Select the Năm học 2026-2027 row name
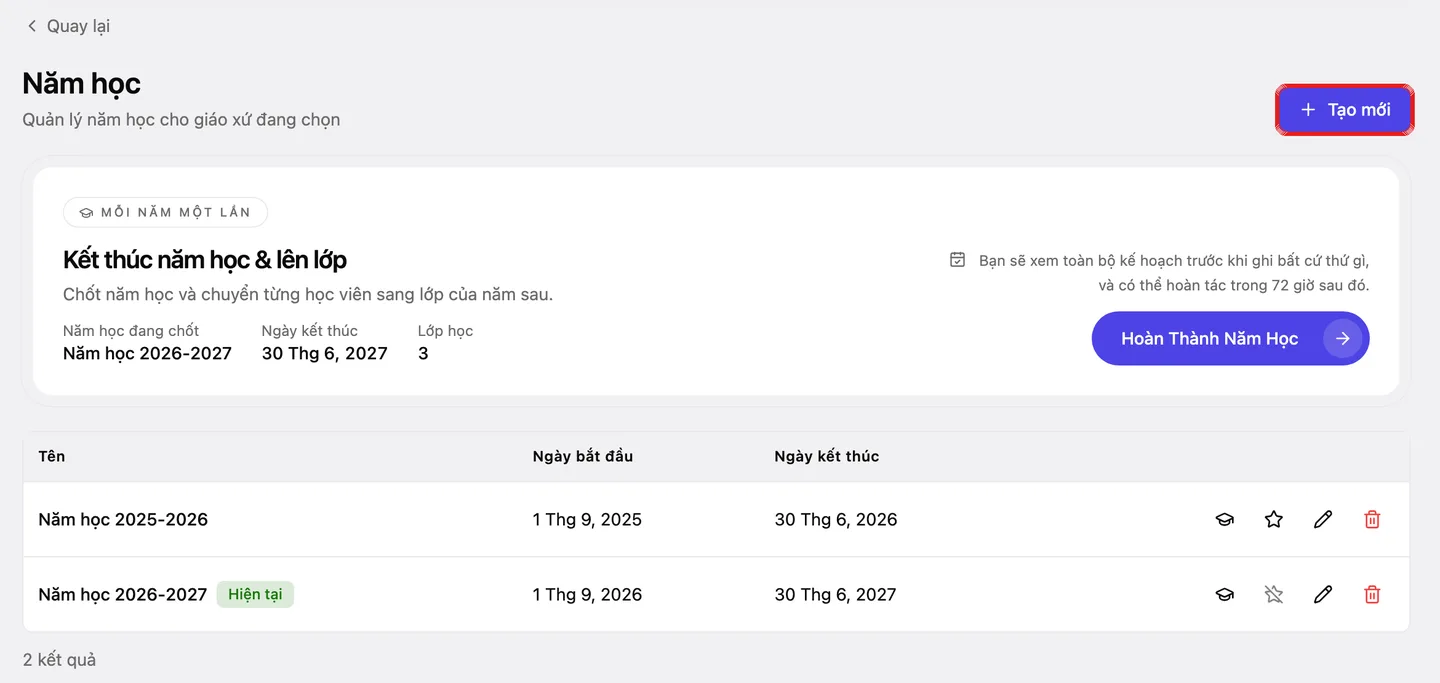This screenshot has width=1440, height=683. 123,594
